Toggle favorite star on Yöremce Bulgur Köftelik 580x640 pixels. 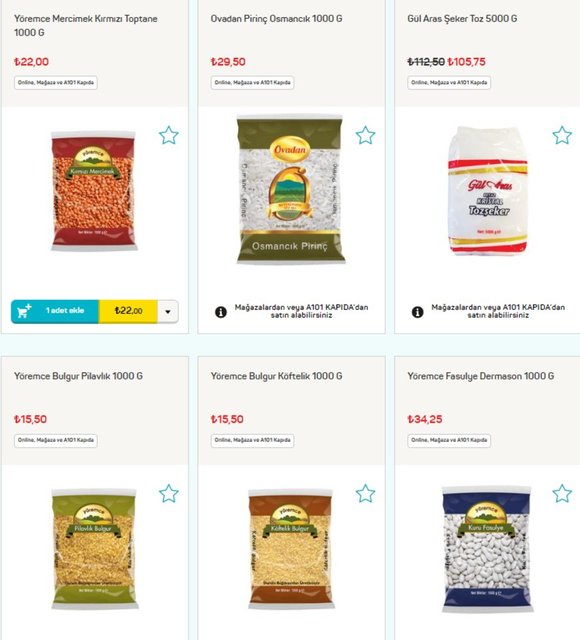(365, 493)
